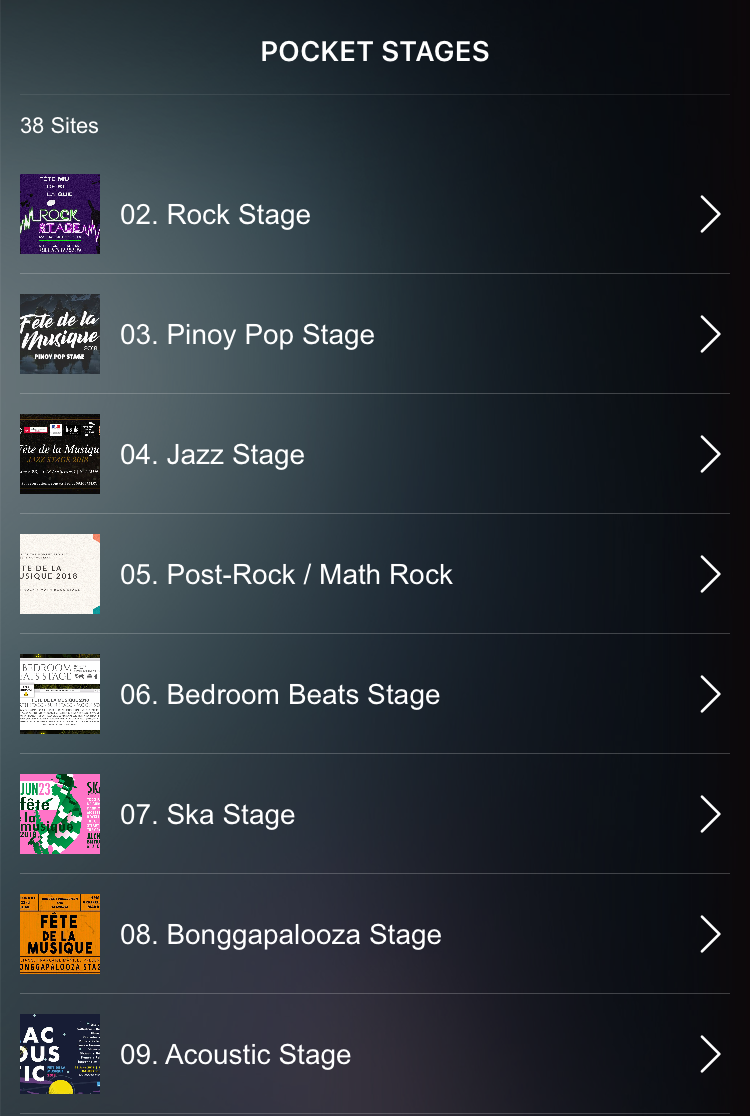Open the Bedroom Beats Stage thumbnail

coord(60,694)
